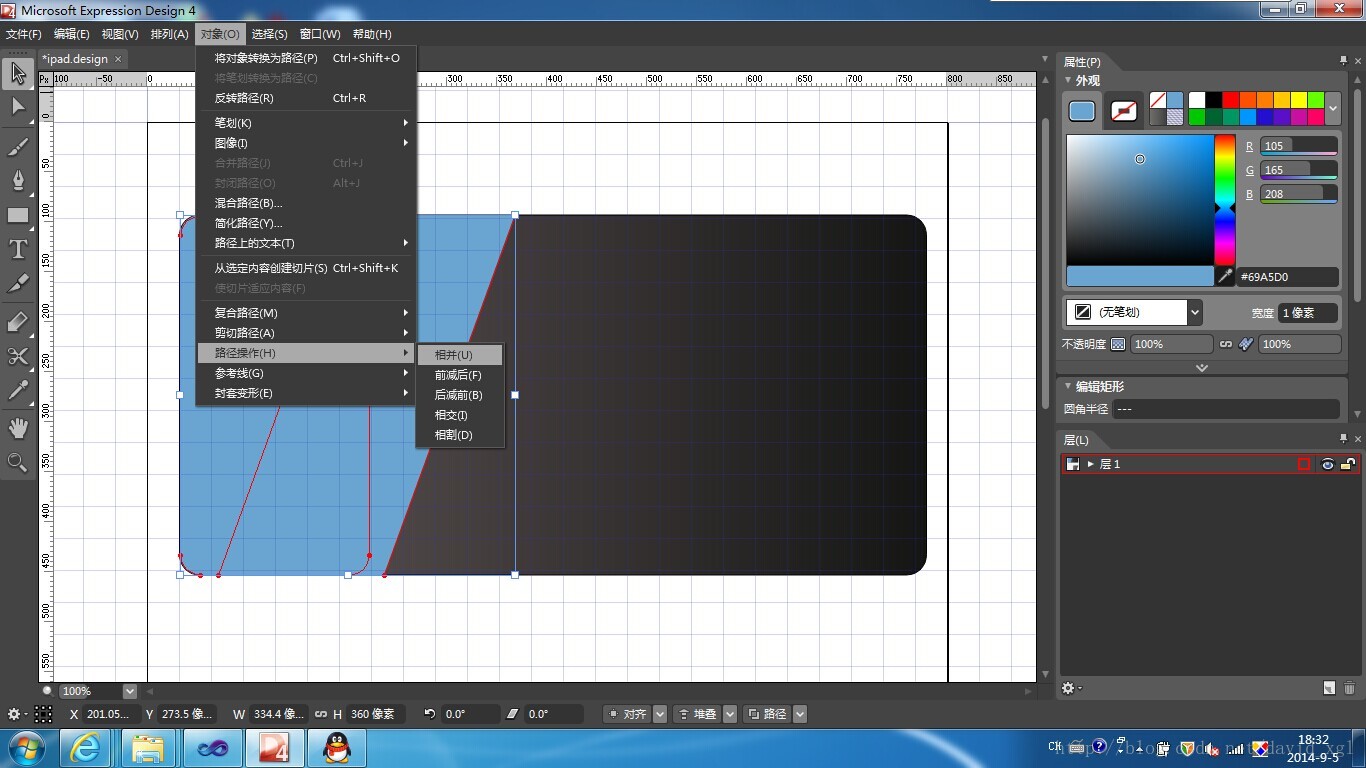
Task: Click layer 1 thumbnail icon
Action: click(x=1073, y=464)
